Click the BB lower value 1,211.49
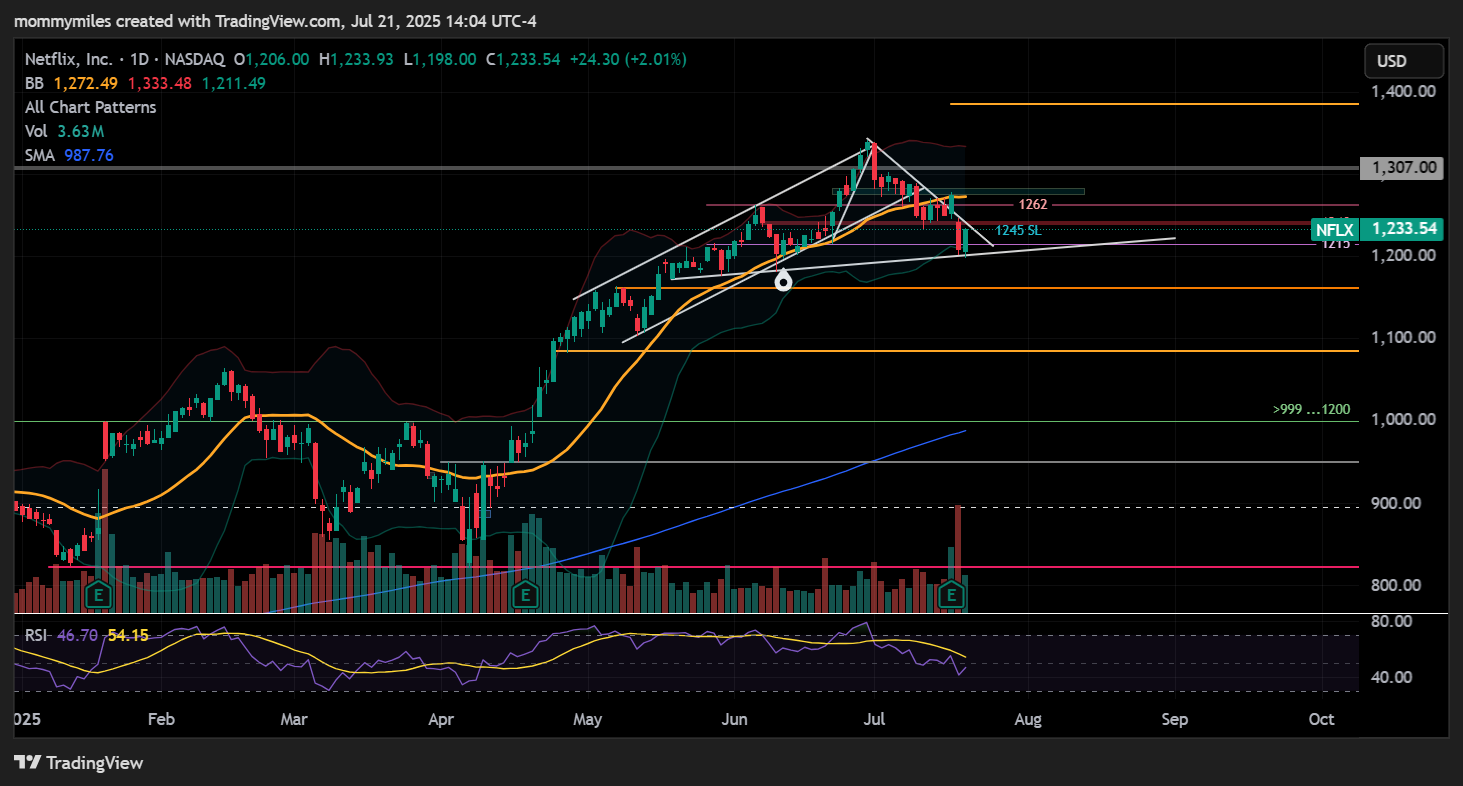This screenshot has height=786, width=1463. [x=233, y=83]
